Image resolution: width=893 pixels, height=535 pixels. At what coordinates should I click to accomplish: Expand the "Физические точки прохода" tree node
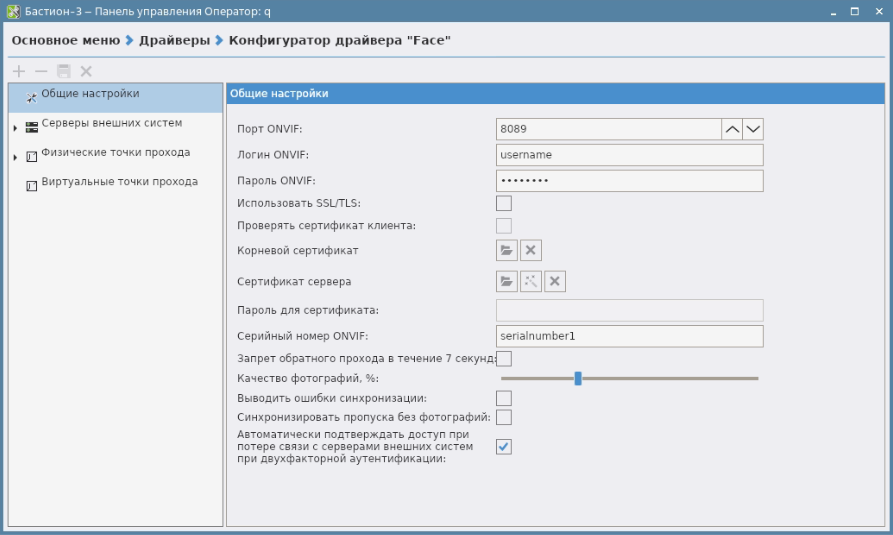(15, 157)
